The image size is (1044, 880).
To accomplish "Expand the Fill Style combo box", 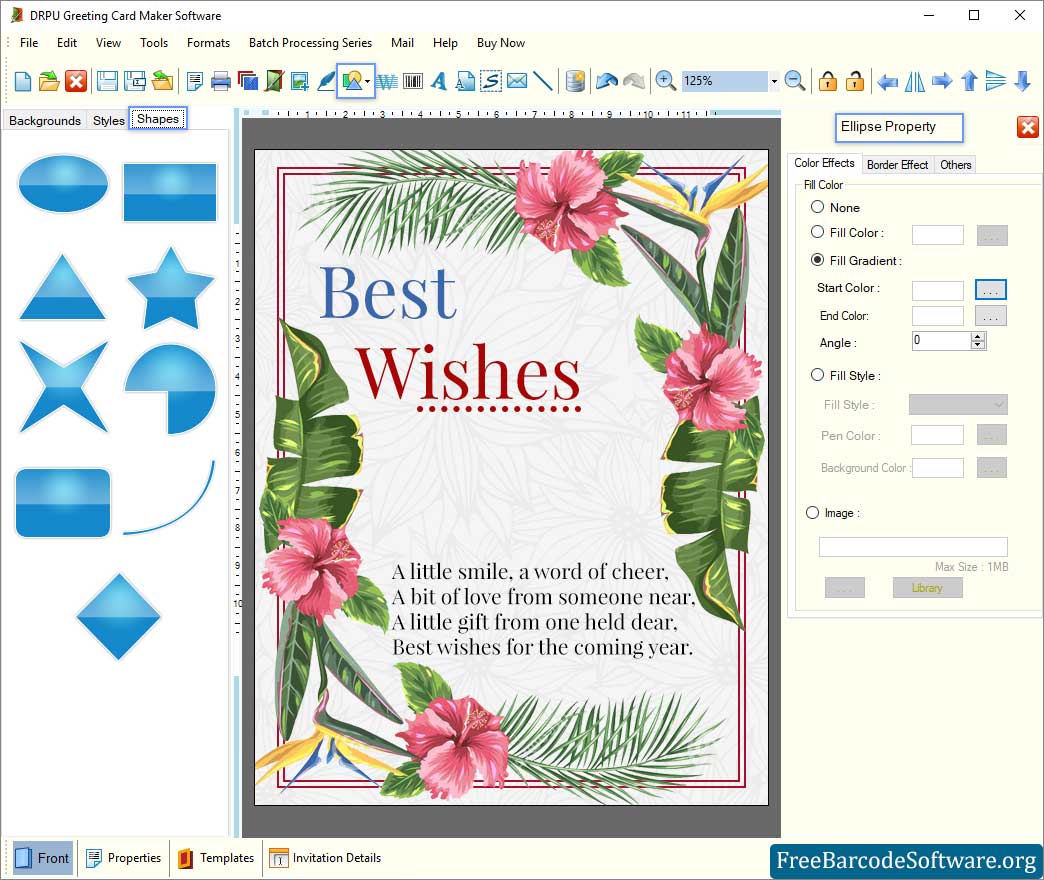I will pyautogui.click(x=958, y=404).
